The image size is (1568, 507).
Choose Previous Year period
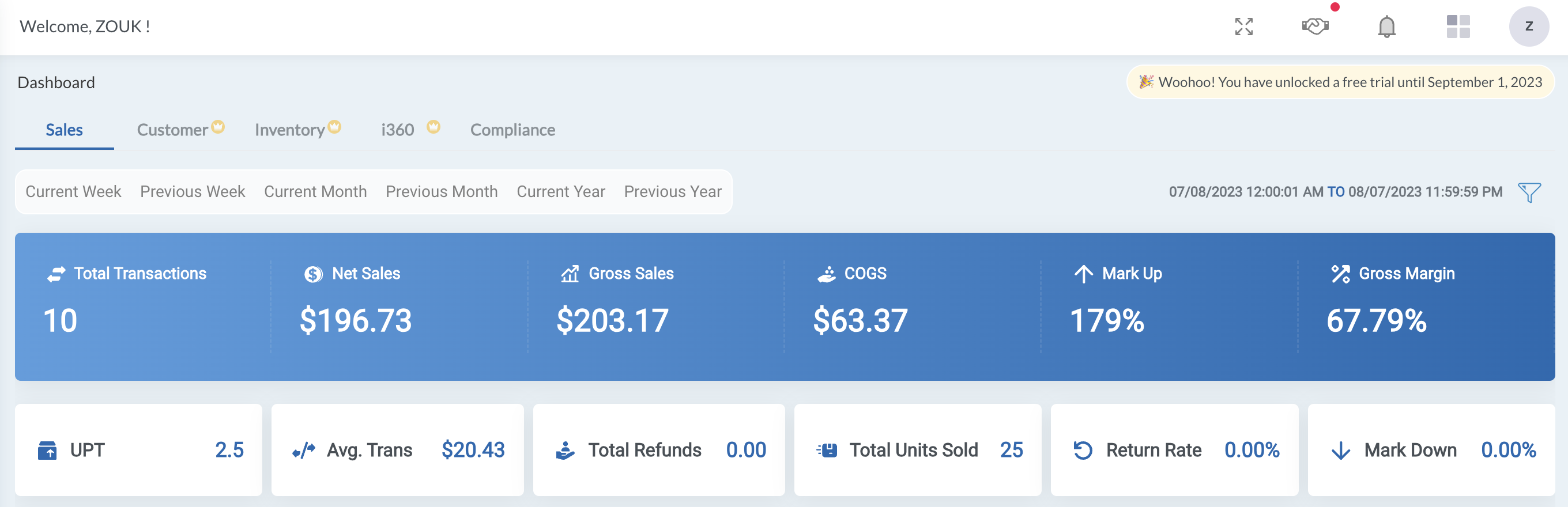[x=673, y=192]
